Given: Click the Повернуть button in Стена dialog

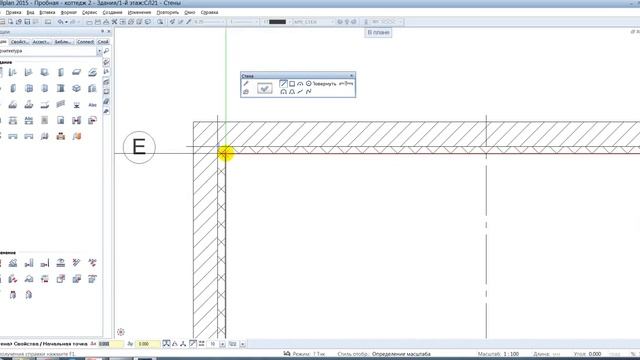Looking at the screenshot, I should click(324, 84).
